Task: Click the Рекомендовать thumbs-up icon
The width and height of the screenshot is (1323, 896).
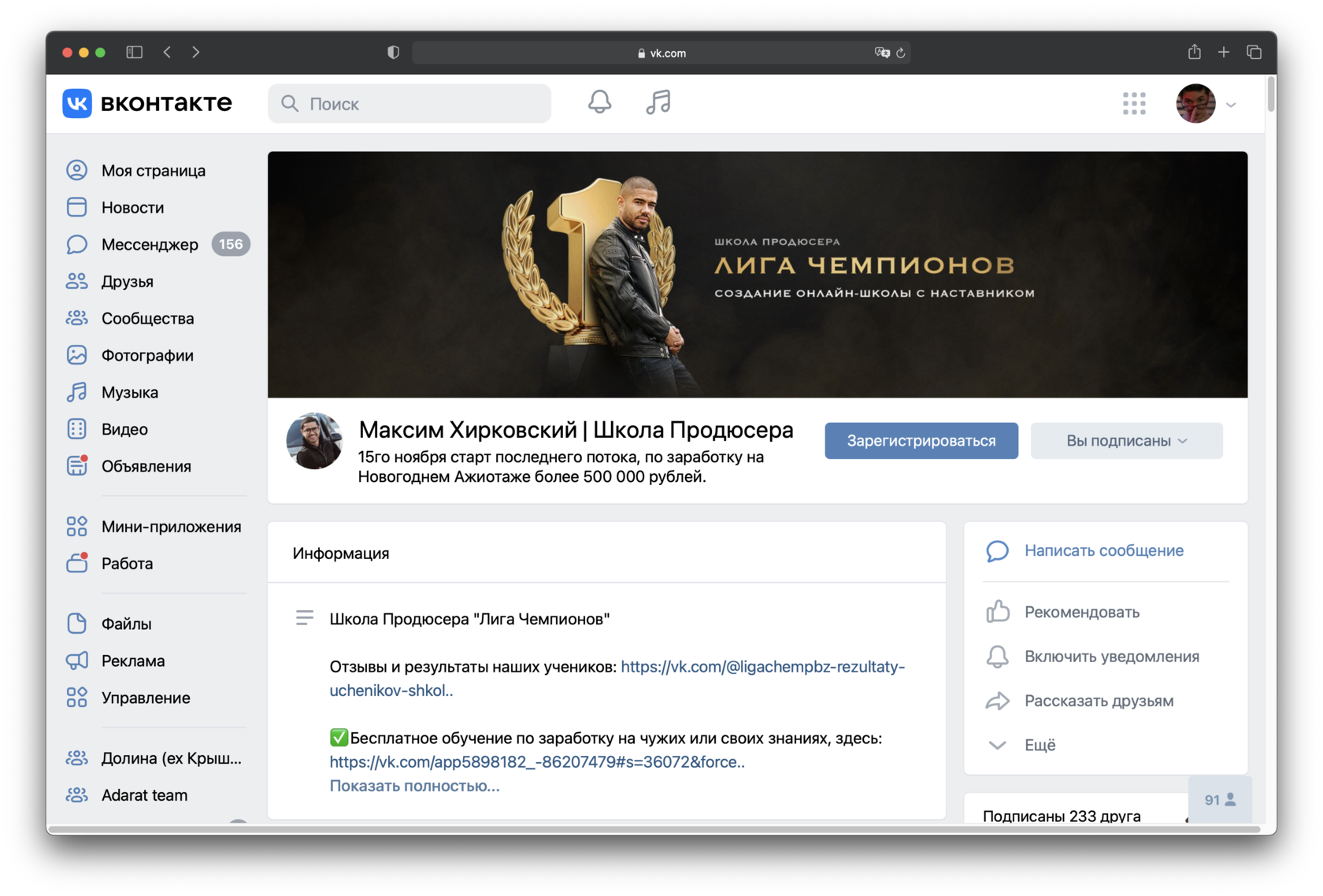Action: coord(997,612)
